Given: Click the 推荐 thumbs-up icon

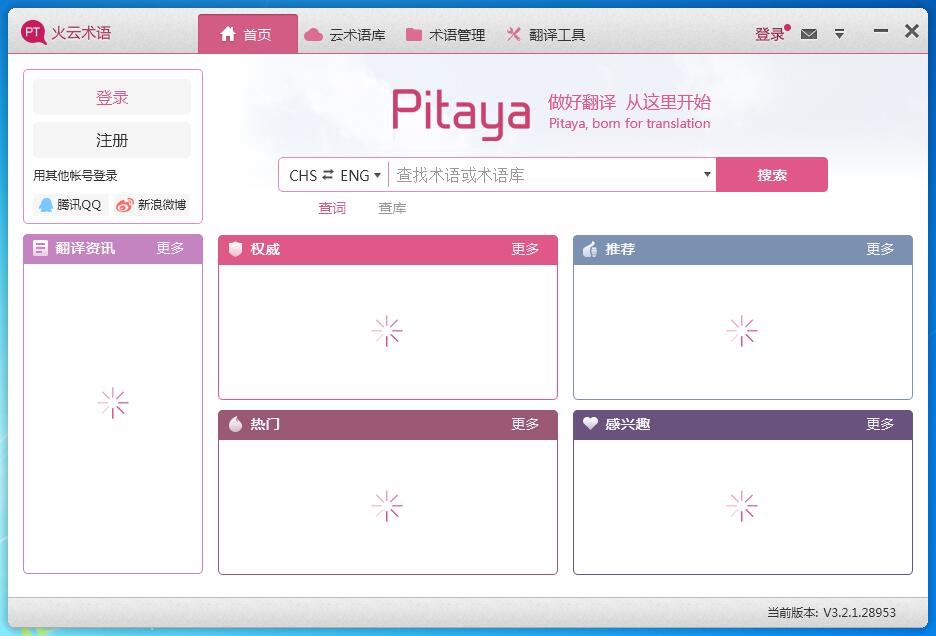Looking at the screenshot, I should coord(590,249).
